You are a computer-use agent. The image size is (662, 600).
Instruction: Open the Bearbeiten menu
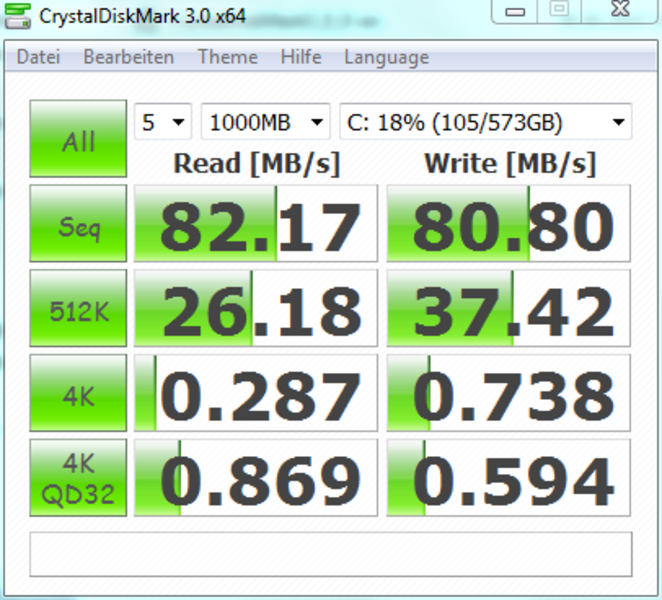129,57
